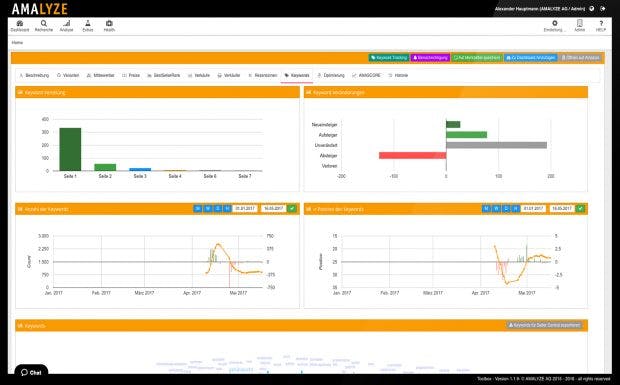Image resolution: width=620 pixels, height=385 pixels.
Task: Open the Historie tab
Action: (398, 75)
